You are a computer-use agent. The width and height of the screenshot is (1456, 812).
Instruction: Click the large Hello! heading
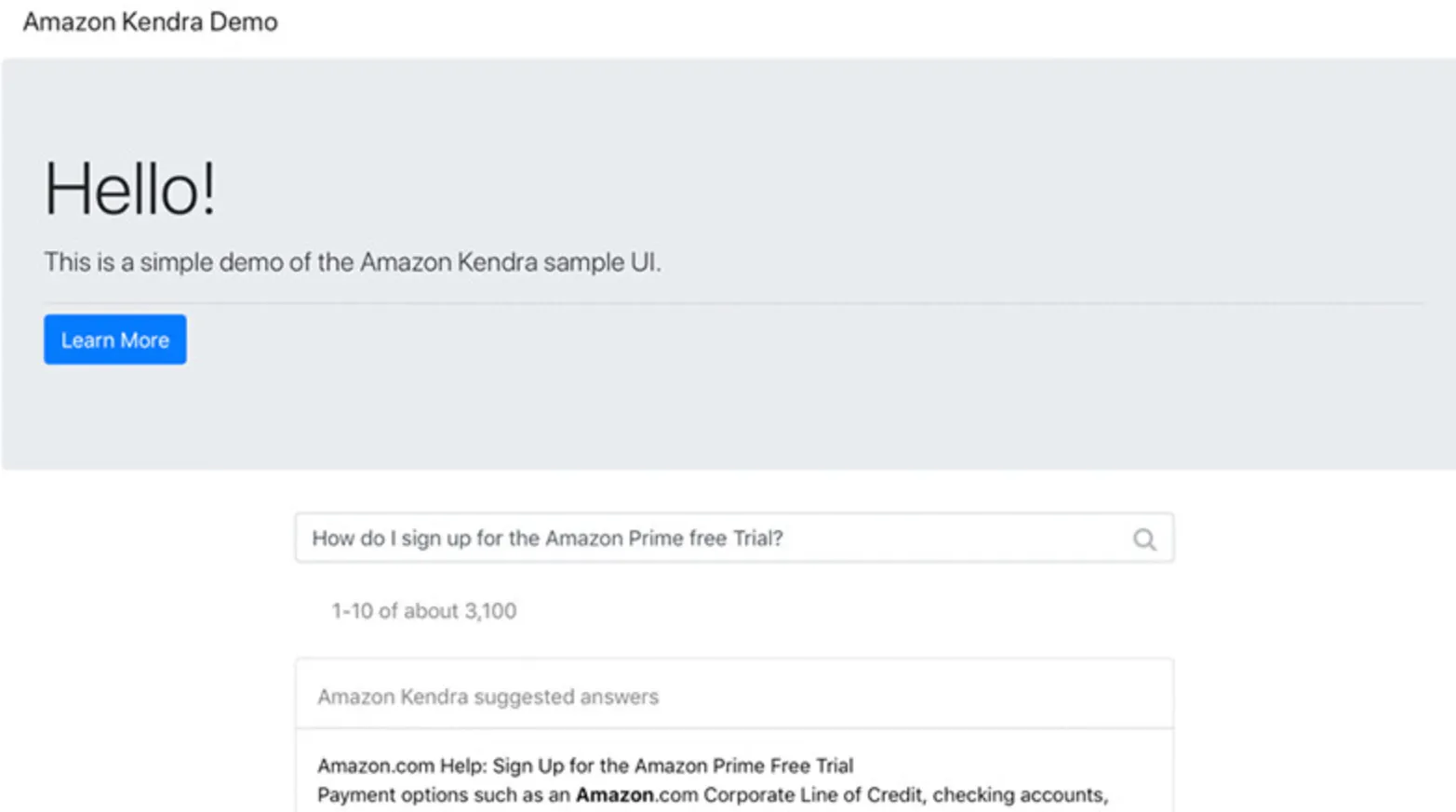130,190
